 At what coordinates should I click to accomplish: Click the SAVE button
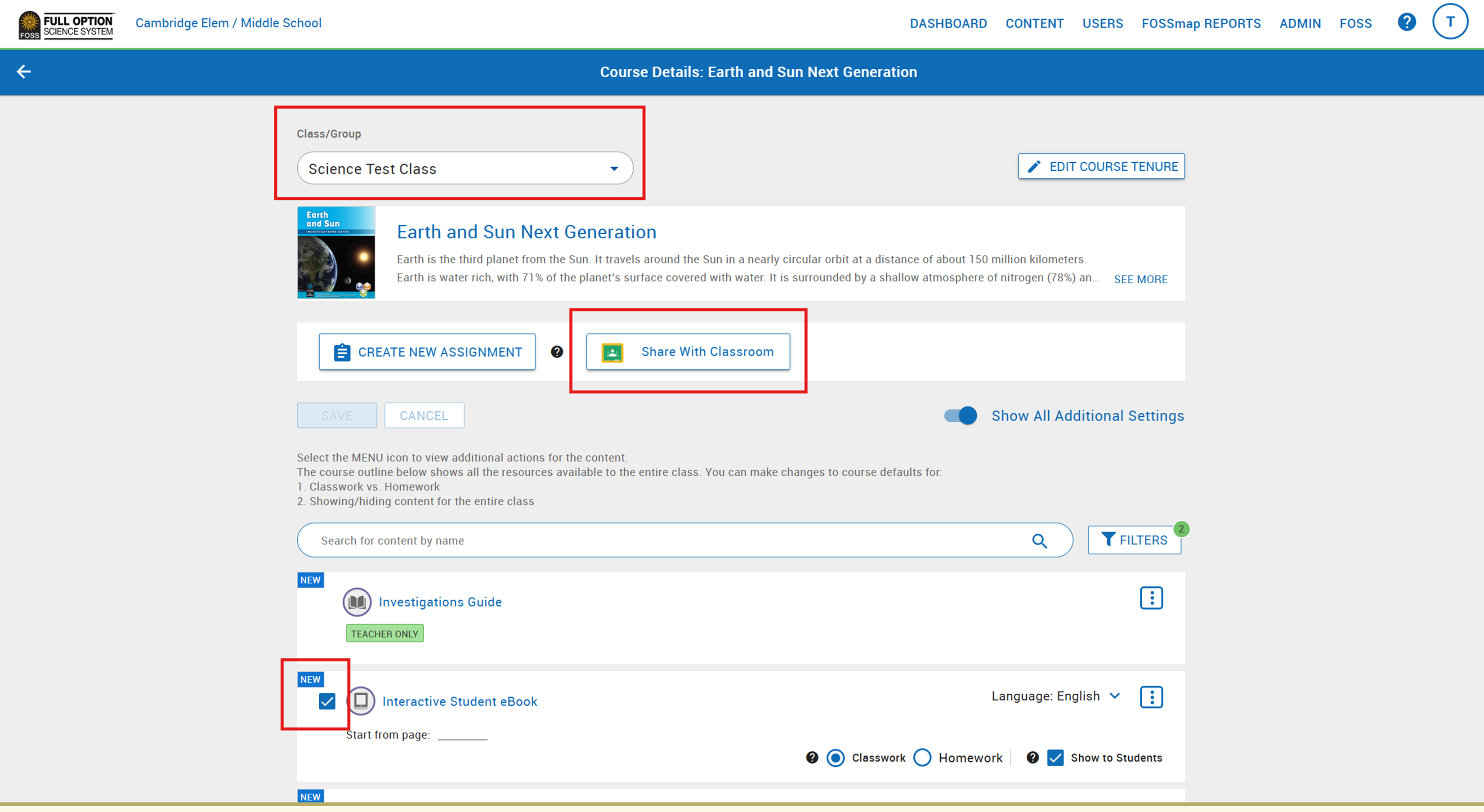[x=337, y=415]
